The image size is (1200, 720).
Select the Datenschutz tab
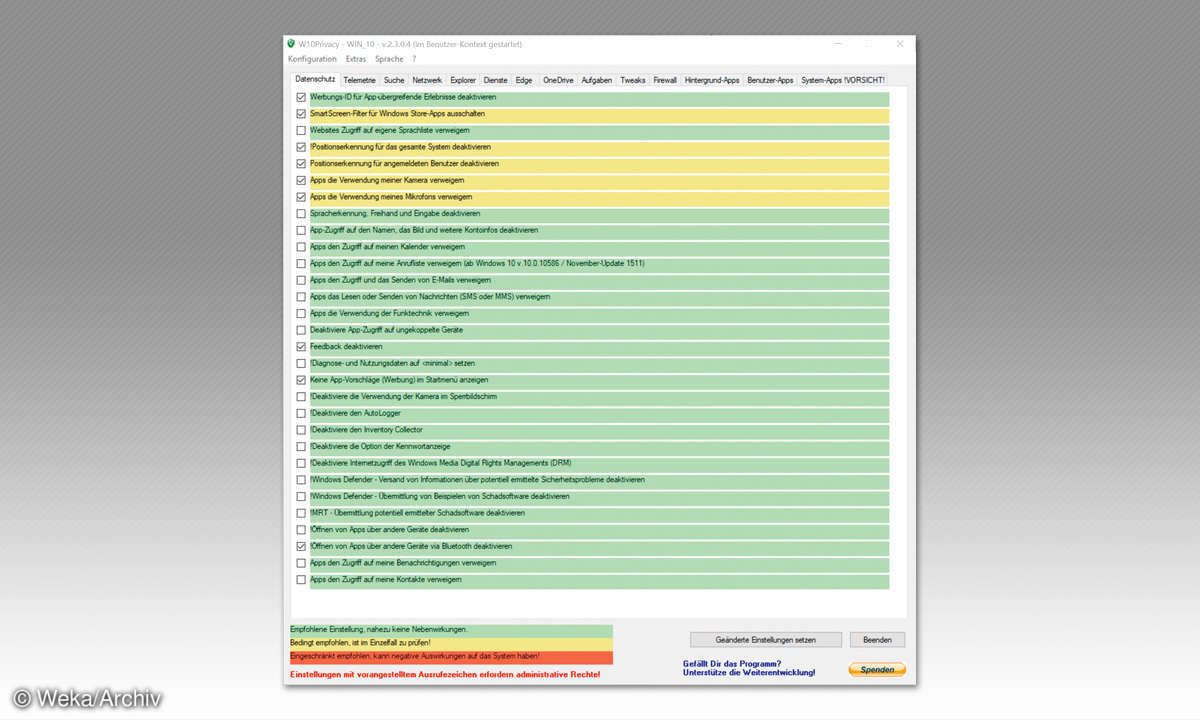315,79
